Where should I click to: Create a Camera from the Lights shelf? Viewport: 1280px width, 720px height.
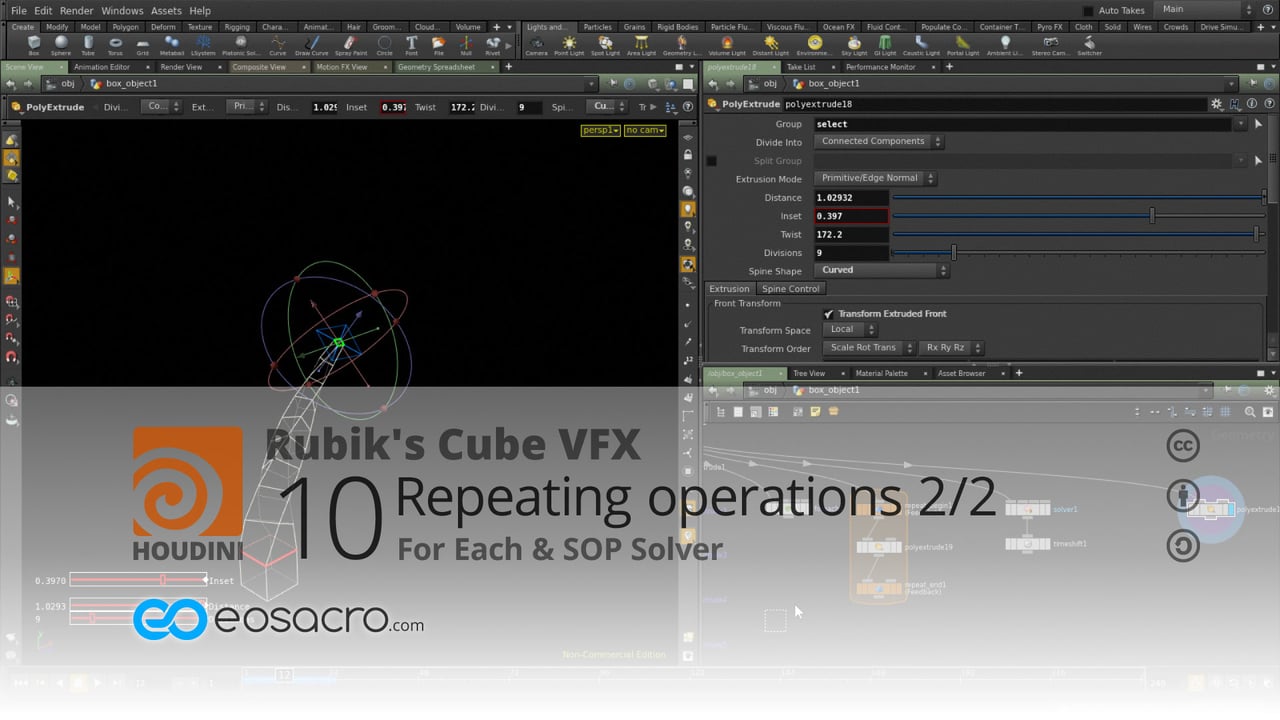(538, 44)
